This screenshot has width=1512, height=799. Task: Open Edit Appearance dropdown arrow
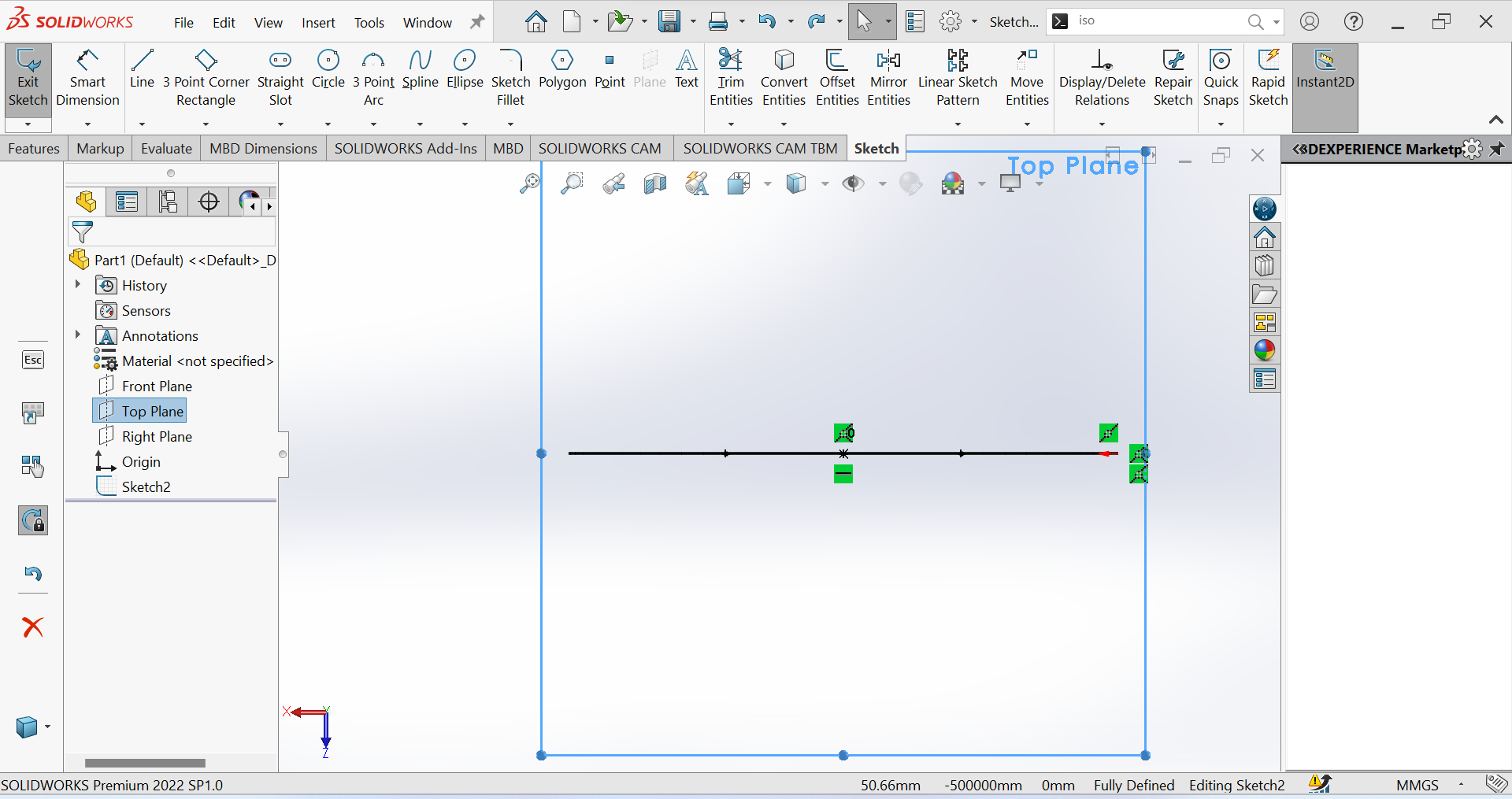981,184
